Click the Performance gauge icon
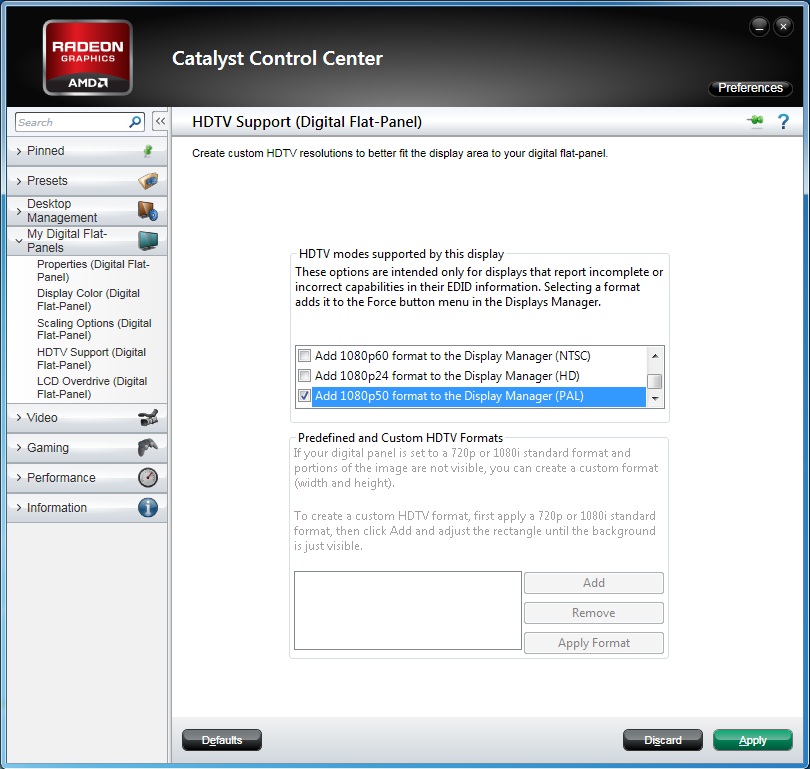The width and height of the screenshot is (810, 769). click(x=148, y=478)
